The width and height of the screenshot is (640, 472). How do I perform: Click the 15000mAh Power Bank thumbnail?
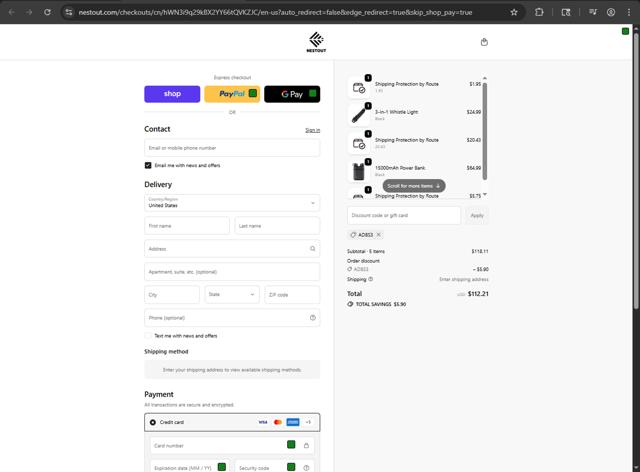pos(358,171)
